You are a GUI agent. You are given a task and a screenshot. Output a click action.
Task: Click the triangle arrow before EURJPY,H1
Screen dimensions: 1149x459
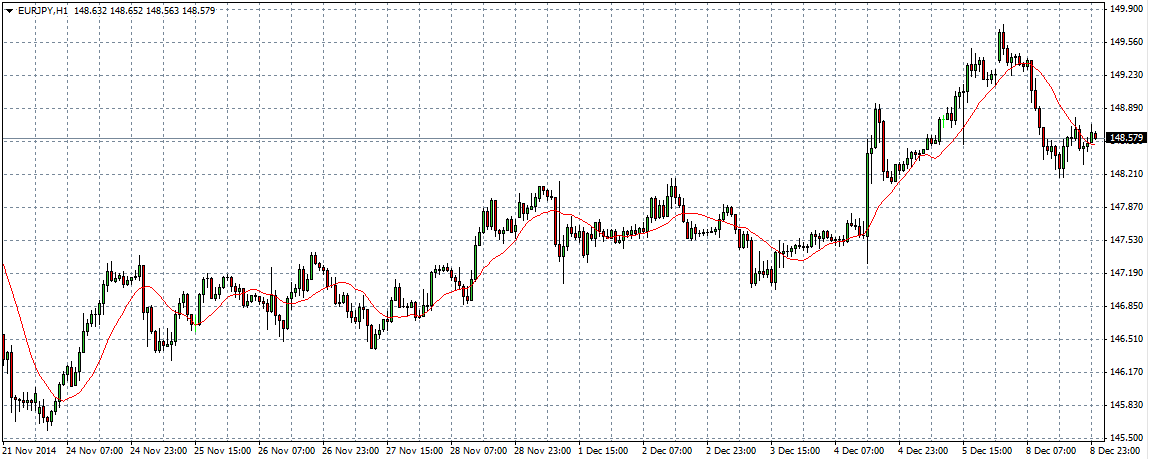pyautogui.click(x=8, y=12)
